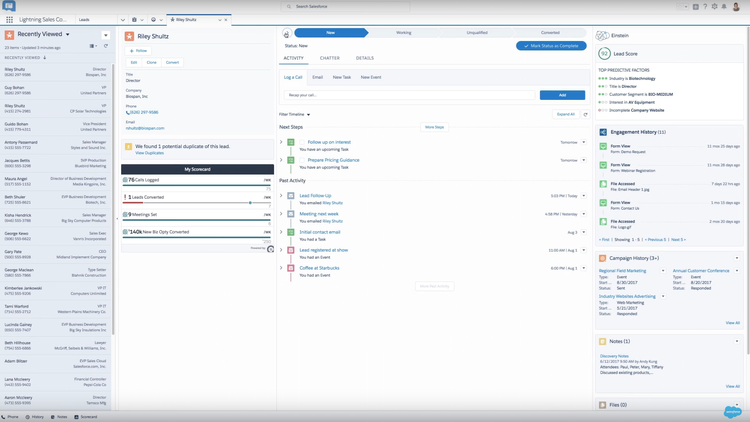Click the Riley Shultz lead record icon
The height and width of the screenshot is (422, 750).
pos(129,36)
